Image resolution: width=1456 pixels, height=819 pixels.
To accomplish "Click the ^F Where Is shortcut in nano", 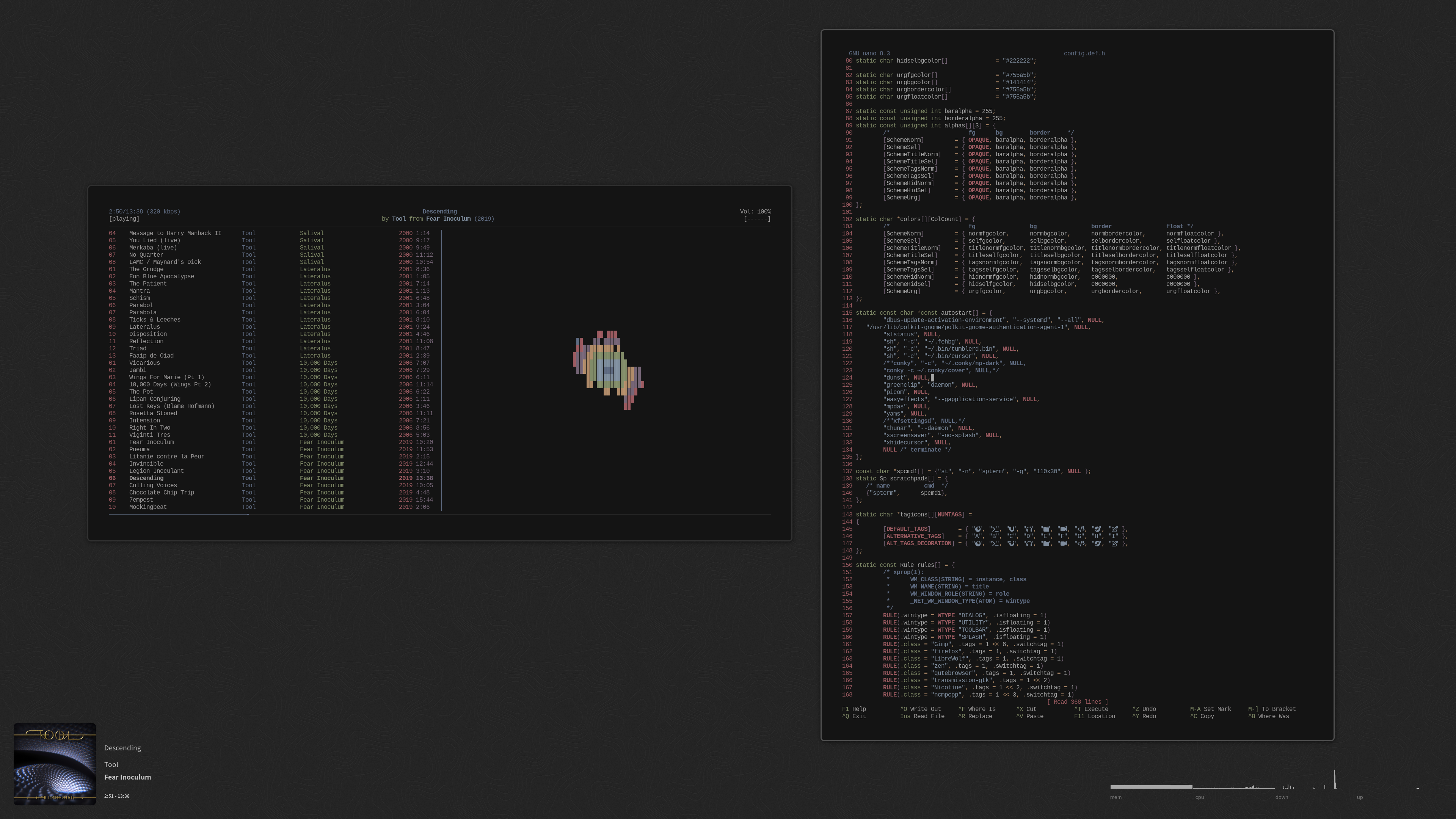I will [x=977, y=709].
